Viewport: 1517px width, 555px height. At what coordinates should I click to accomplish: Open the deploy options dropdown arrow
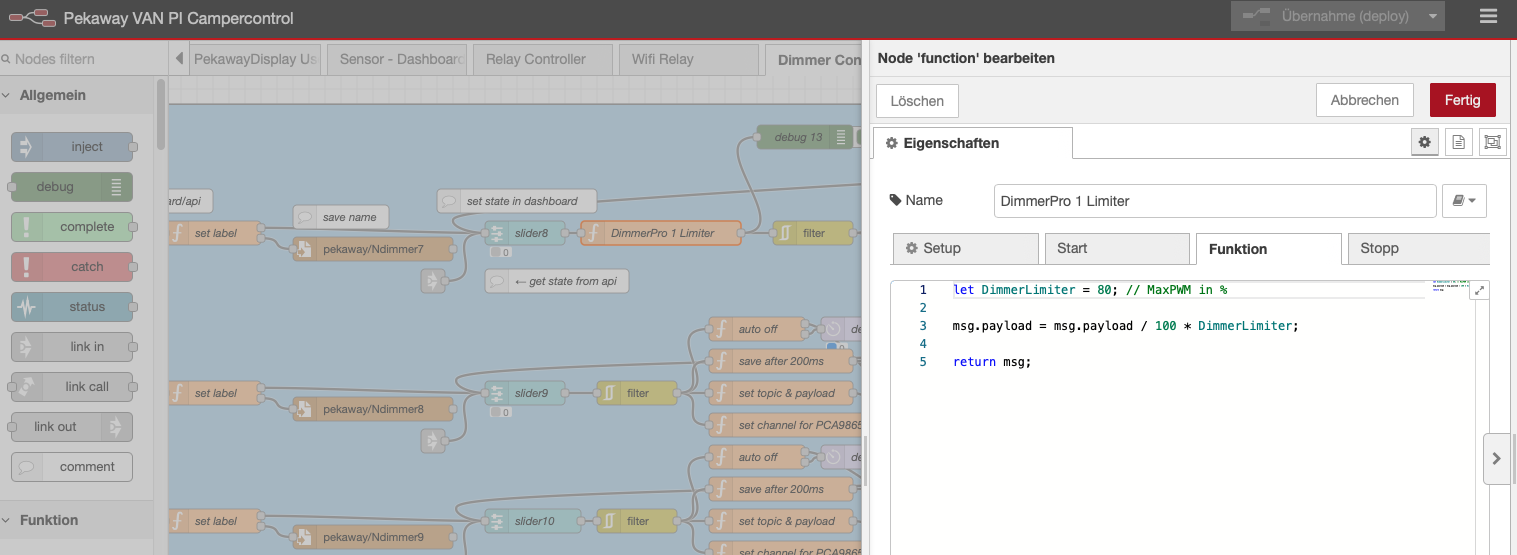(1435, 17)
